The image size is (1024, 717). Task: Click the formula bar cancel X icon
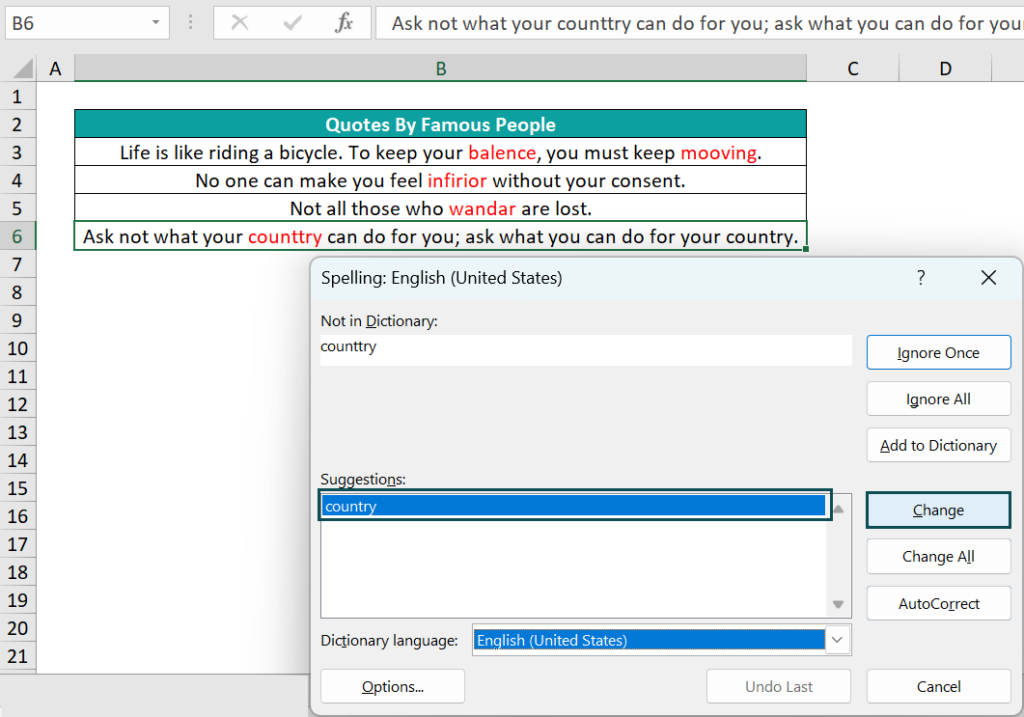coord(240,22)
